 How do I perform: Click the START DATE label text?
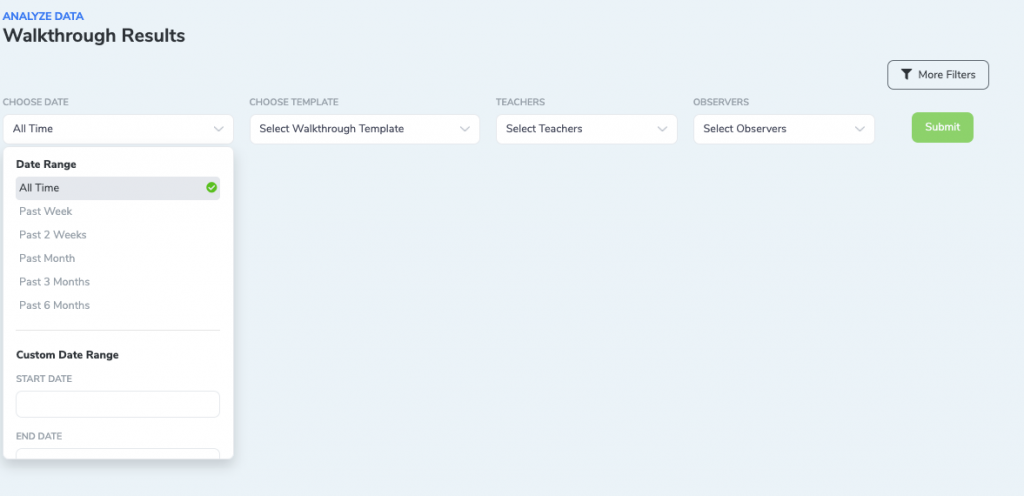click(x=44, y=379)
